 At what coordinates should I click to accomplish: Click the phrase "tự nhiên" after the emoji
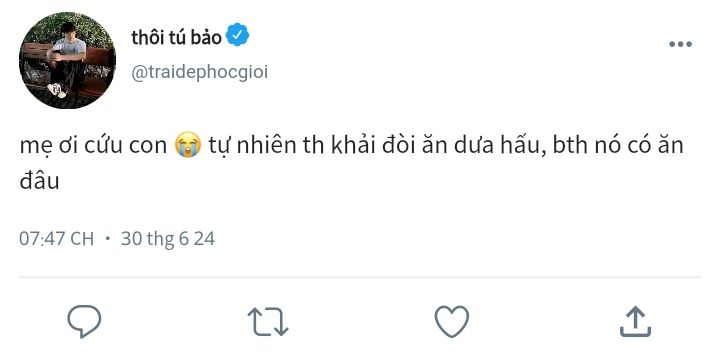[252, 145]
